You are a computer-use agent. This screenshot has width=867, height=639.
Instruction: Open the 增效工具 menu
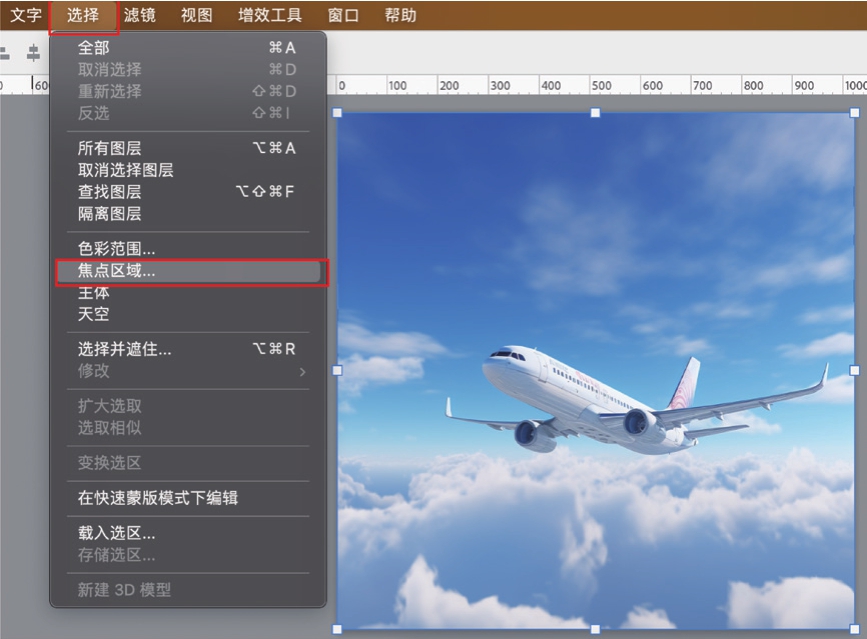(270, 15)
